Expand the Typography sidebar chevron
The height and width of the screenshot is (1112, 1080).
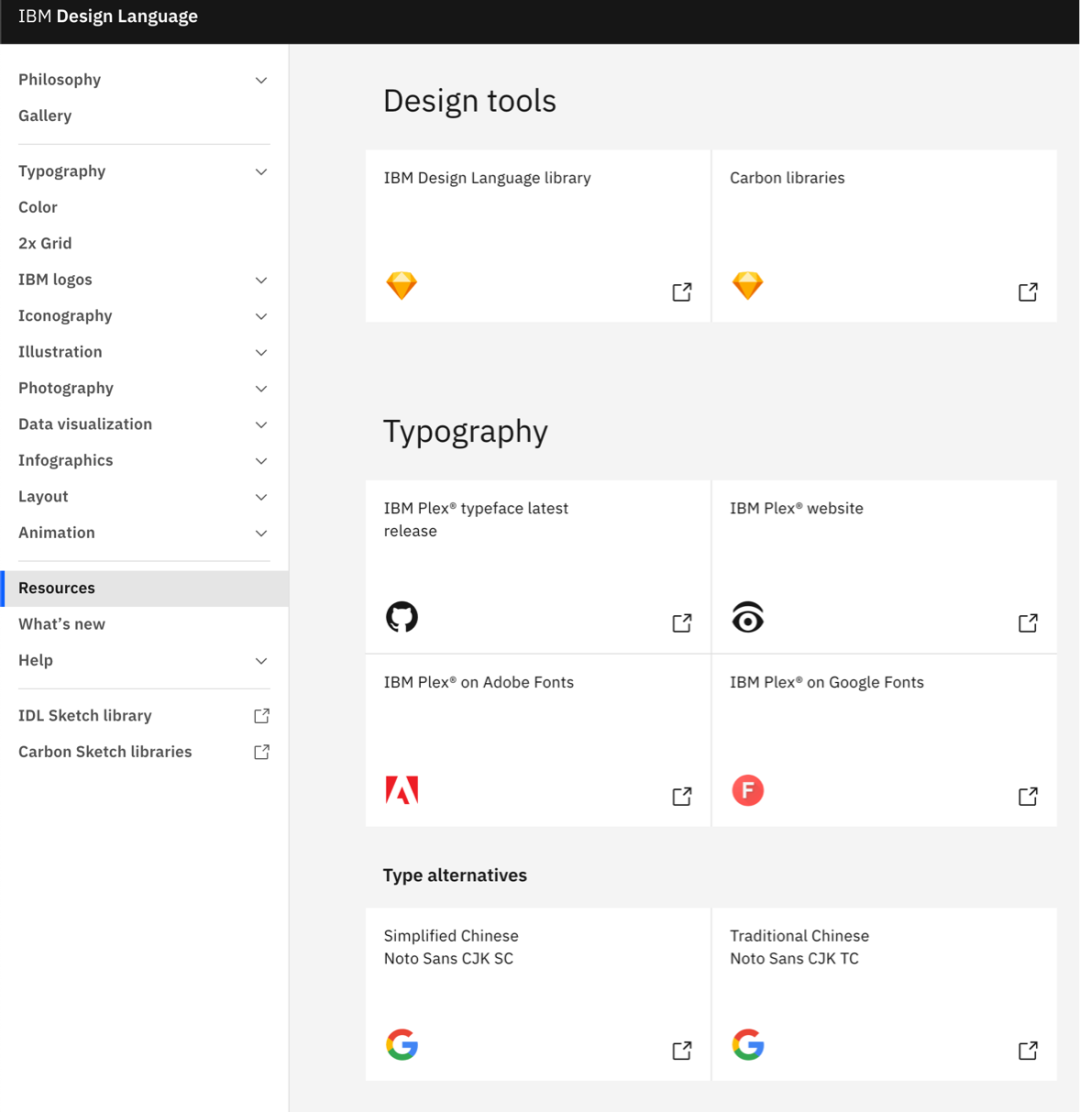pyautogui.click(x=262, y=172)
